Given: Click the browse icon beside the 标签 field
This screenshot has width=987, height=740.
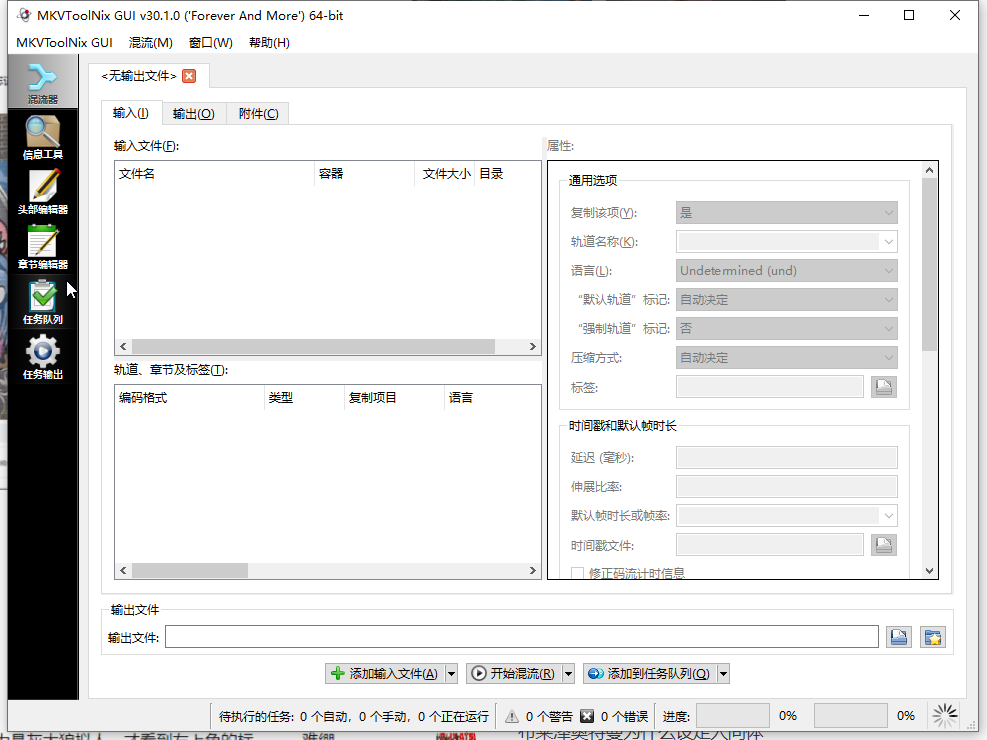Looking at the screenshot, I should [x=883, y=386].
